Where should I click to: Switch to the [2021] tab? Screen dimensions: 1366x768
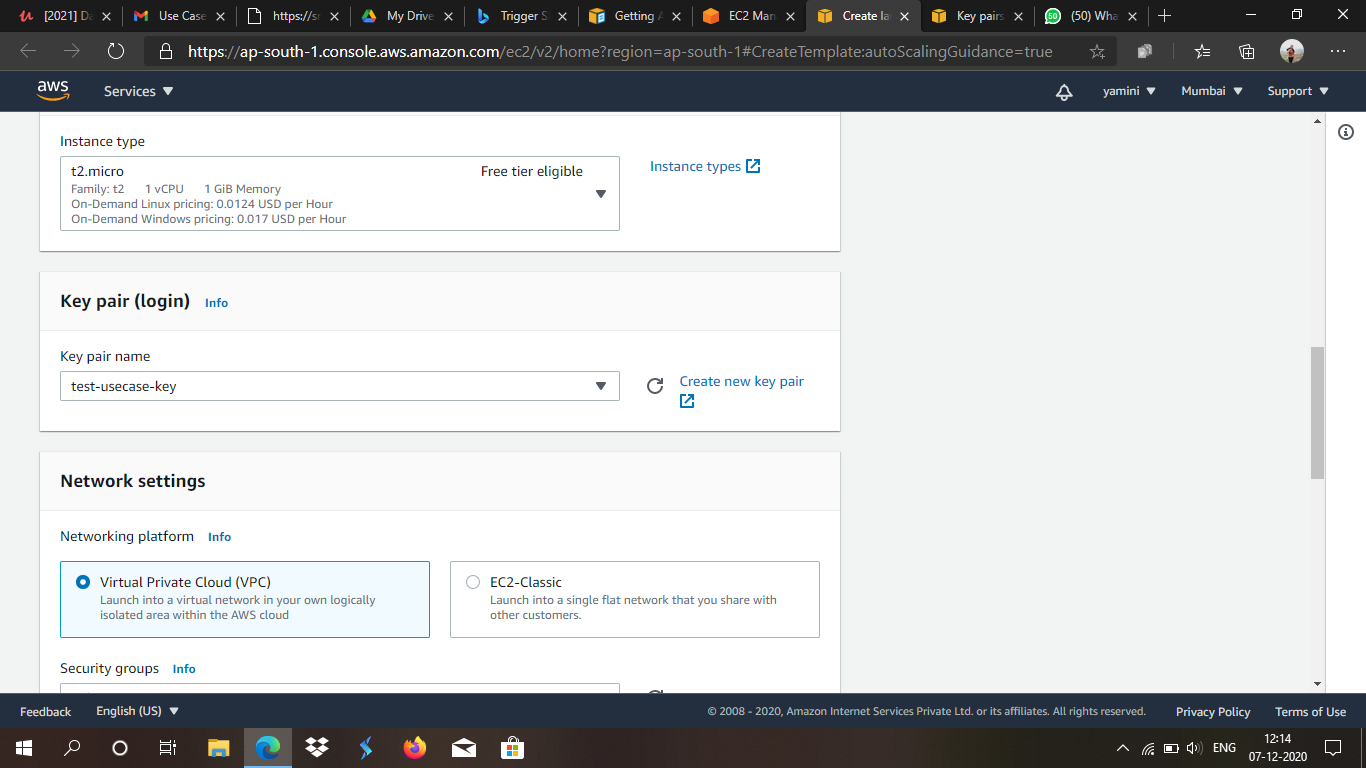(65, 16)
